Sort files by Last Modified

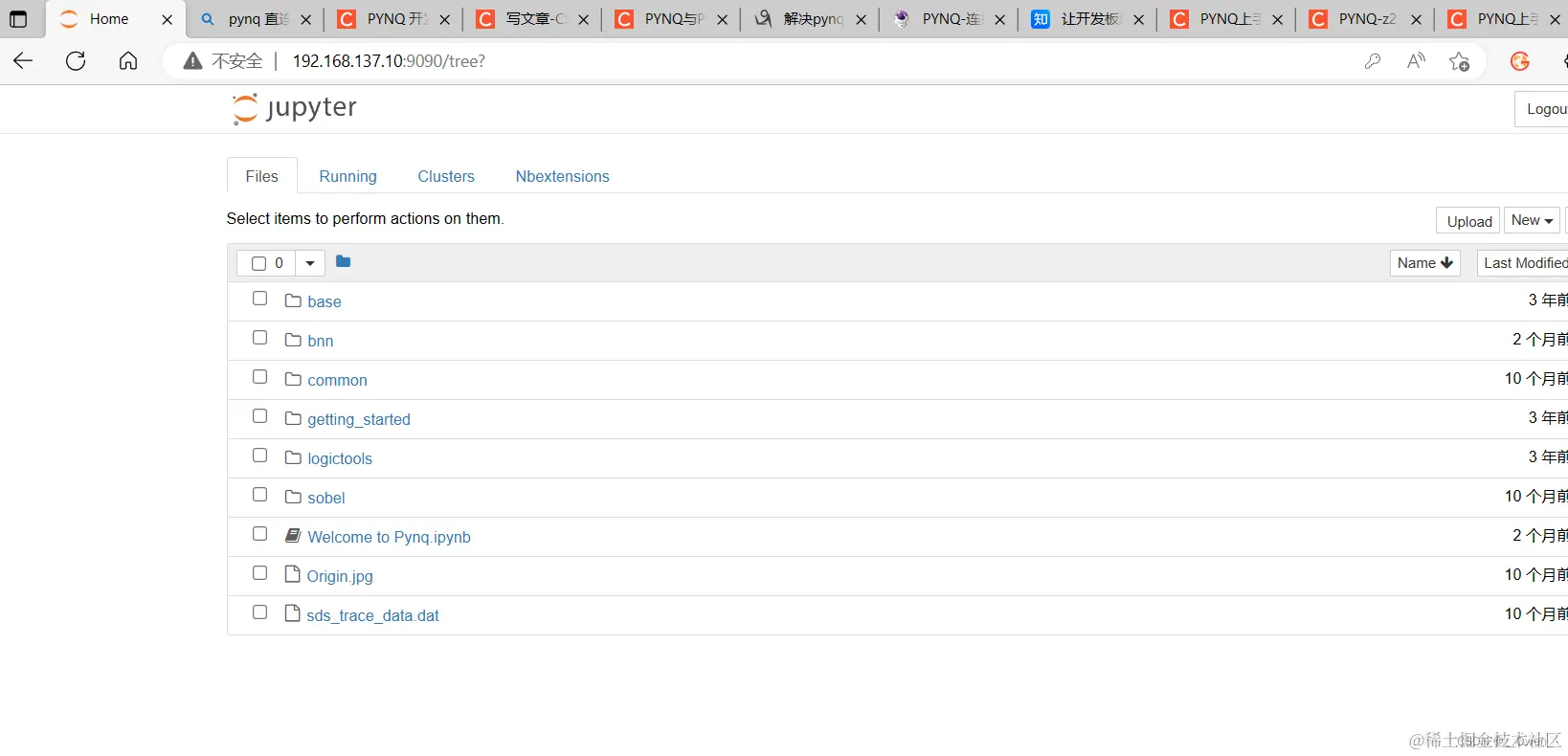1524,263
